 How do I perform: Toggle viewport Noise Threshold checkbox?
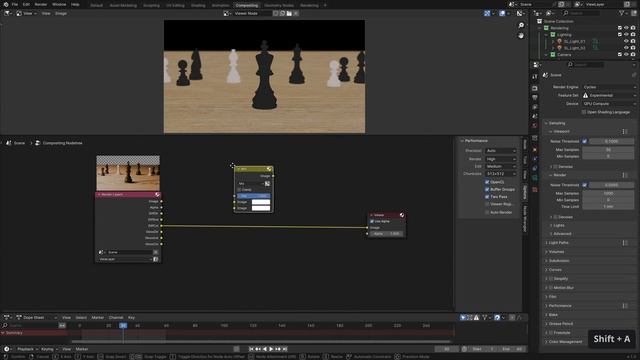pyautogui.click(x=585, y=141)
